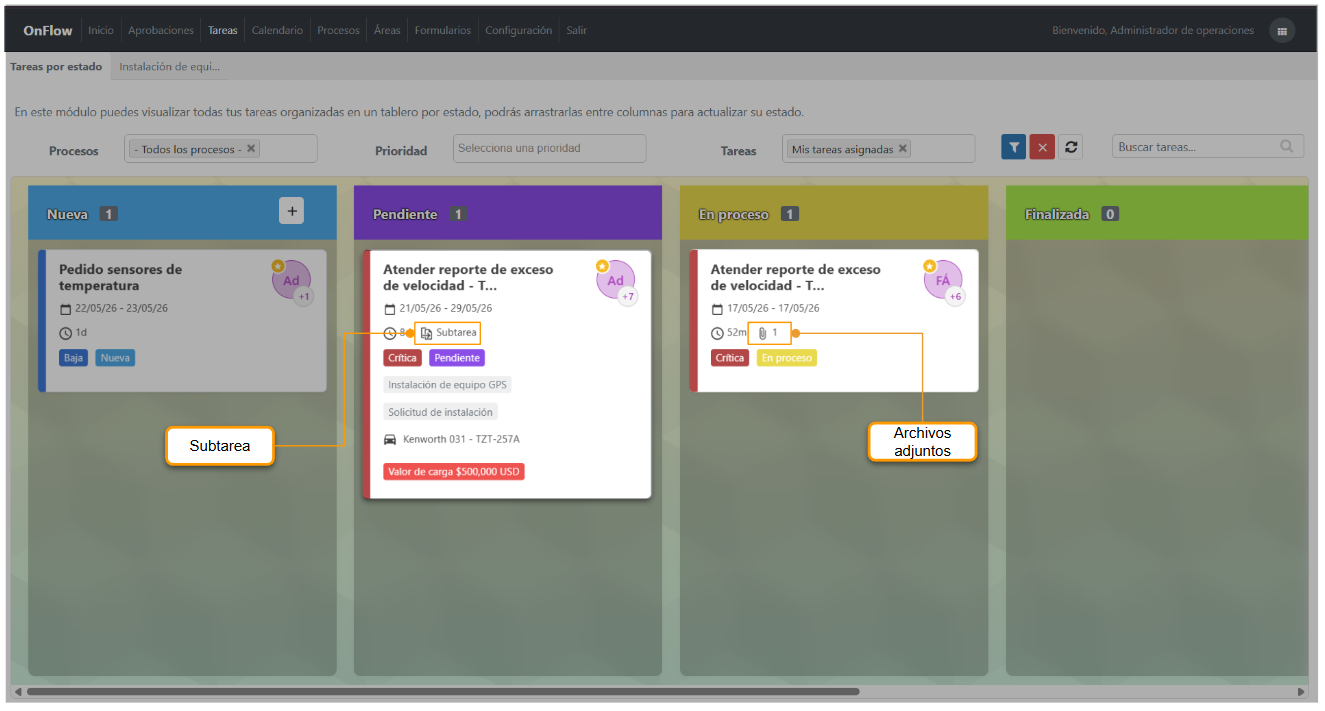The image size is (1325, 711).
Task: Open the Prioridad selection dropdown
Action: (550, 148)
